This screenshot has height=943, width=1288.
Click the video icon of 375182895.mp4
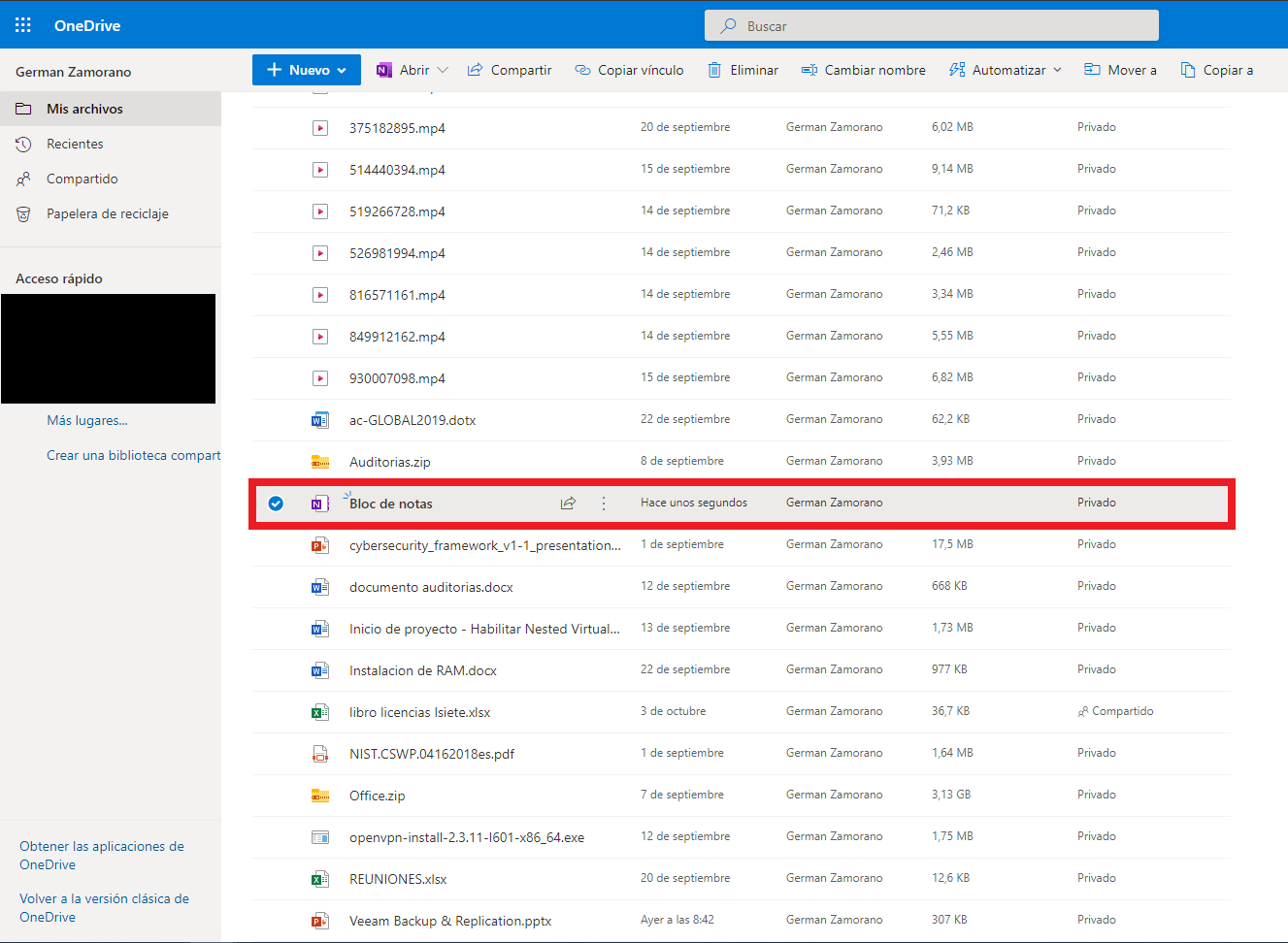coord(320,127)
